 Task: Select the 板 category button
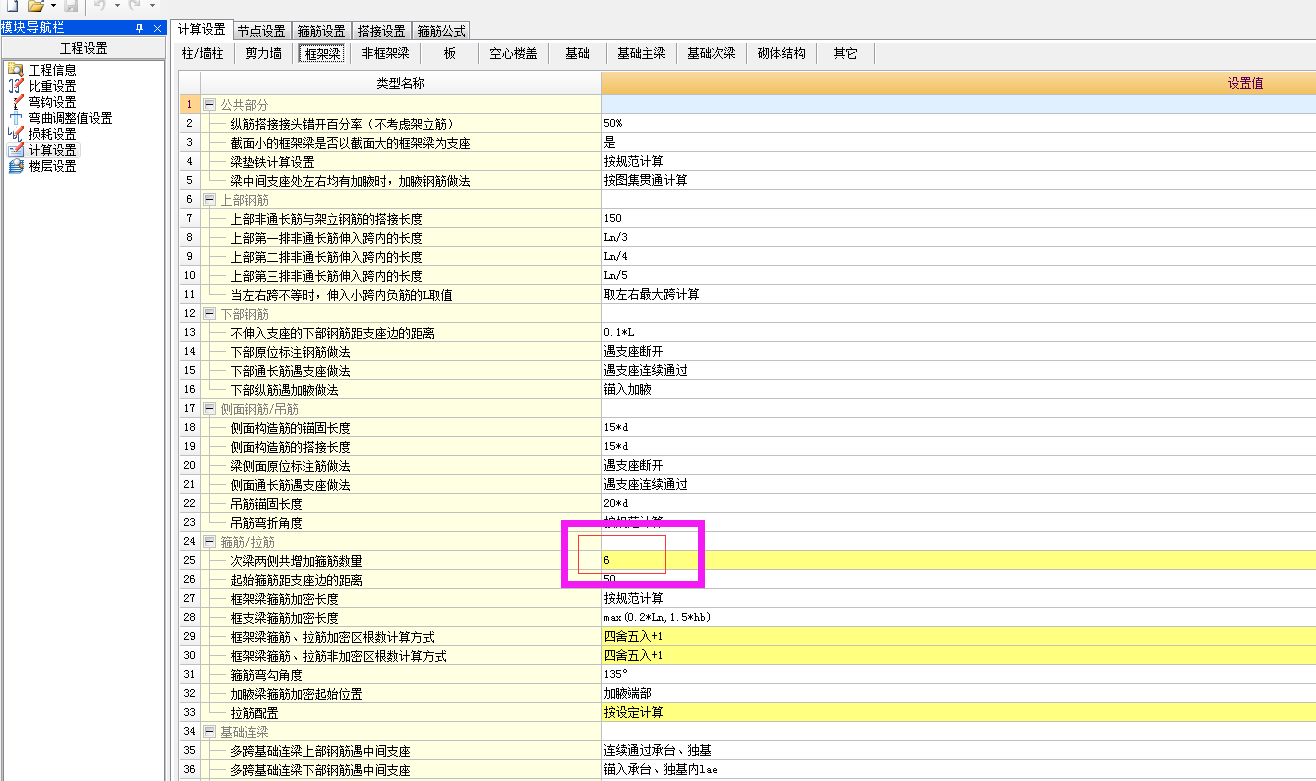(450, 53)
